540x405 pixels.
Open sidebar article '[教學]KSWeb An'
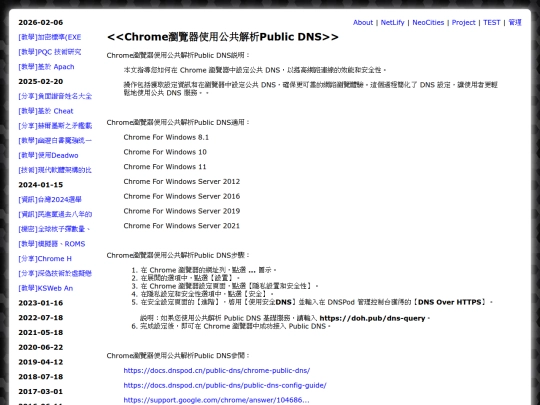coord(45,288)
